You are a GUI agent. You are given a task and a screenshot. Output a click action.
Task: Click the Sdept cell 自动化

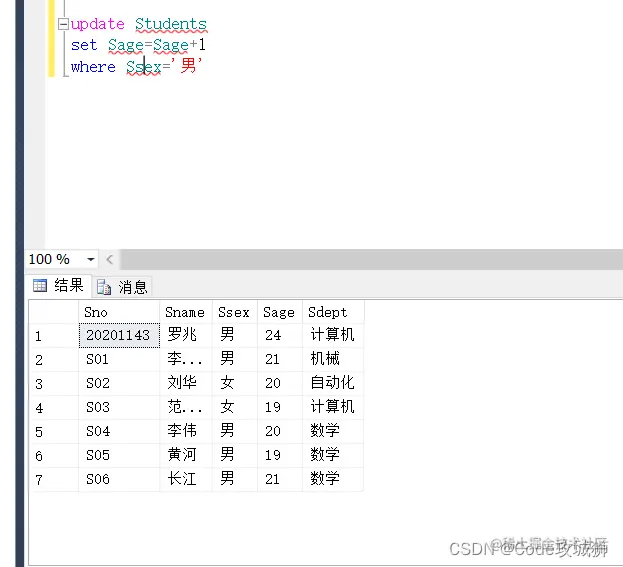[x=333, y=383]
